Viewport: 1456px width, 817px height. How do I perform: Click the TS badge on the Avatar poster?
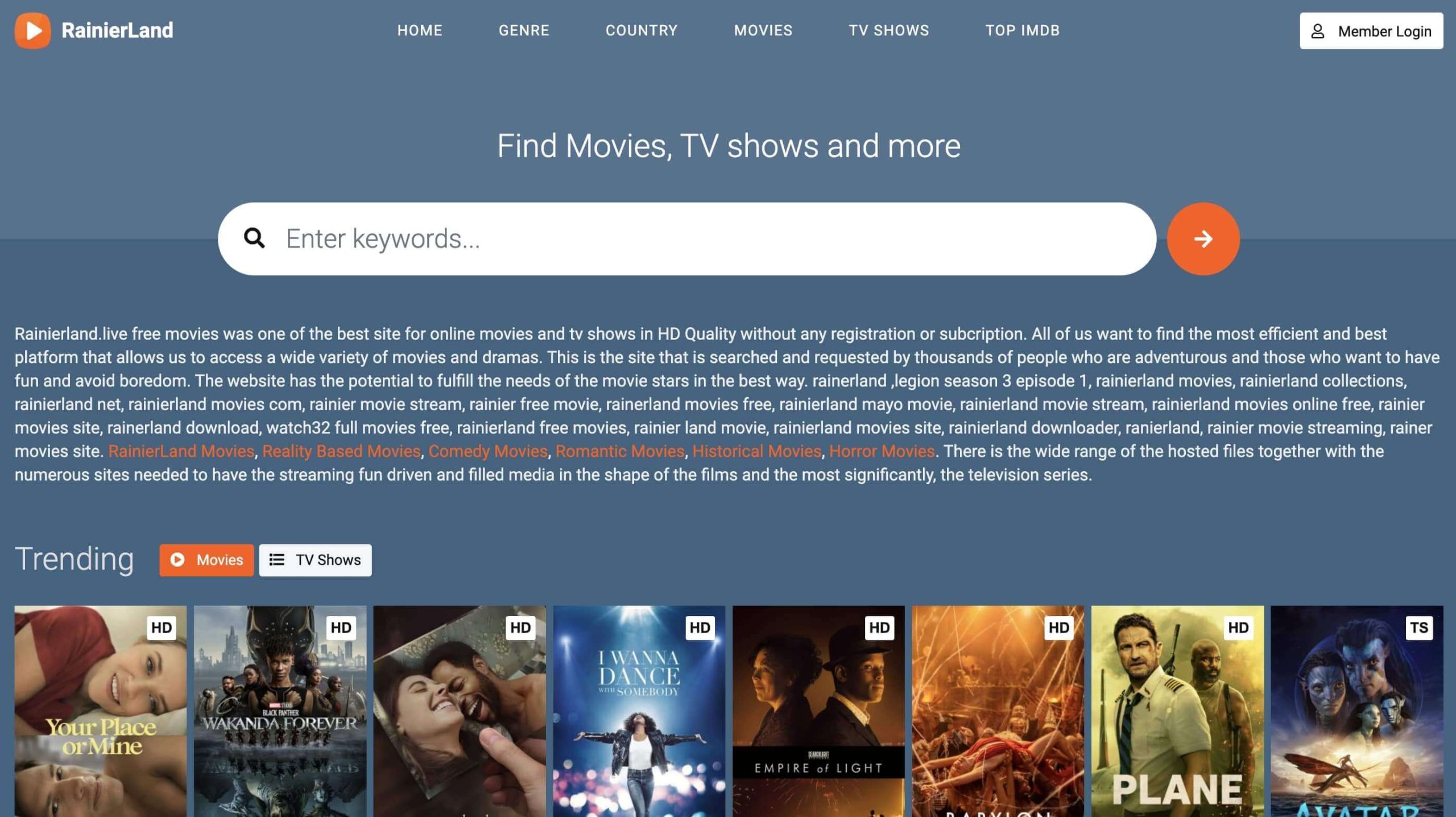1418,628
